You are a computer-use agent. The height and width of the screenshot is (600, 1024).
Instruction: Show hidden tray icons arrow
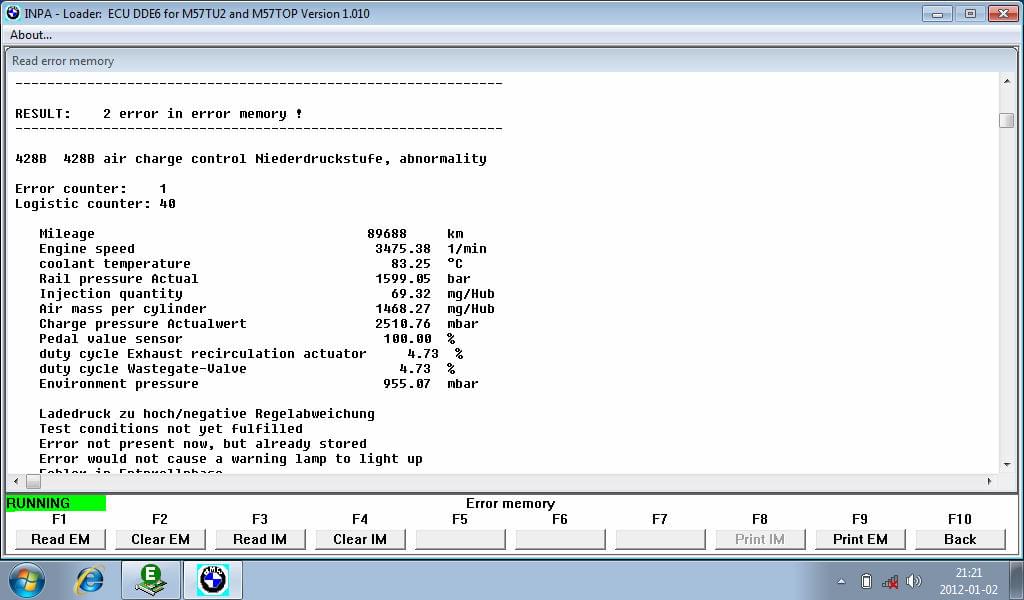pyautogui.click(x=841, y=581)
